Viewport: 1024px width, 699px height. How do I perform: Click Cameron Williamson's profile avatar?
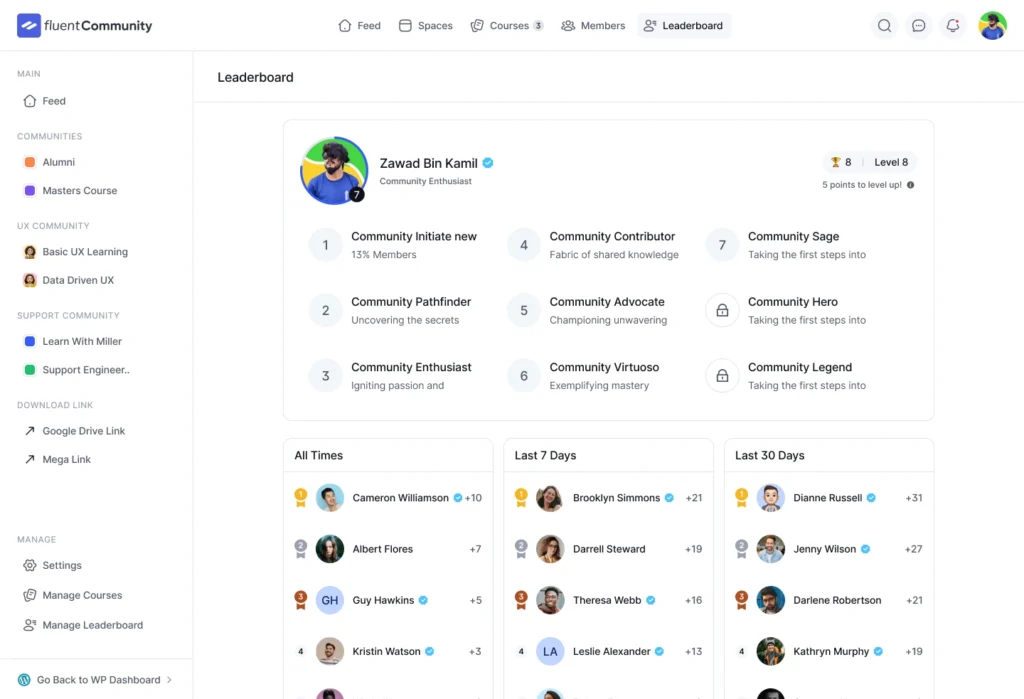coord(330,497)
